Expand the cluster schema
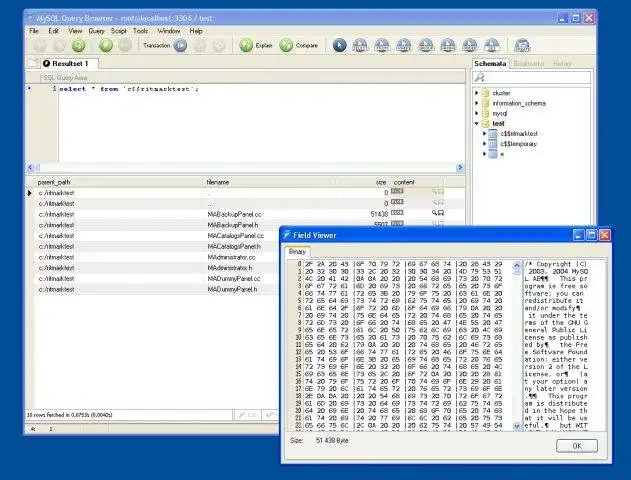 (x=477, y=93)
